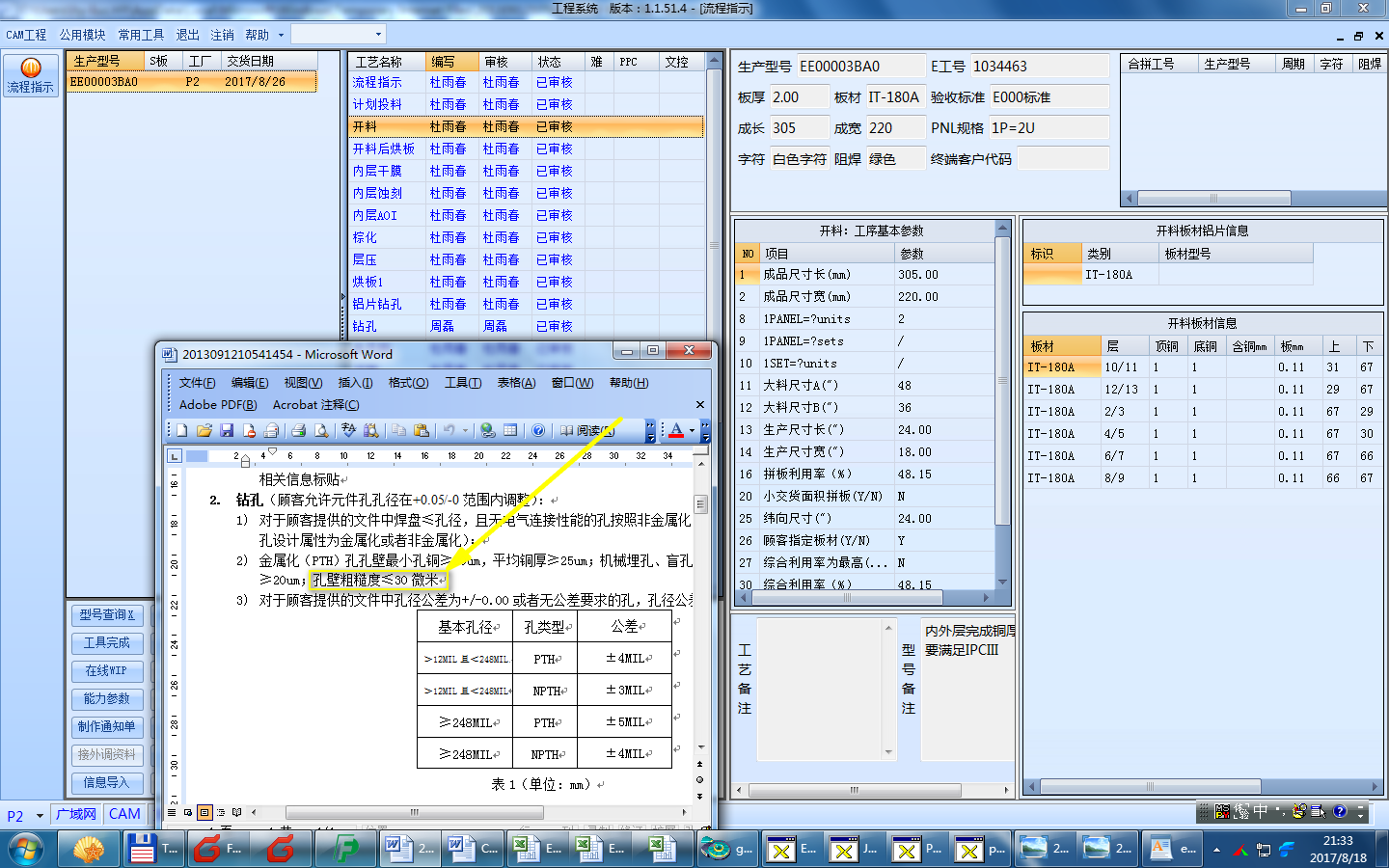Viewport: 1389px width, 868px height.
Task: Click the 工序基本参数 vertical scrollbar thumb
Action: point(1003,382)
